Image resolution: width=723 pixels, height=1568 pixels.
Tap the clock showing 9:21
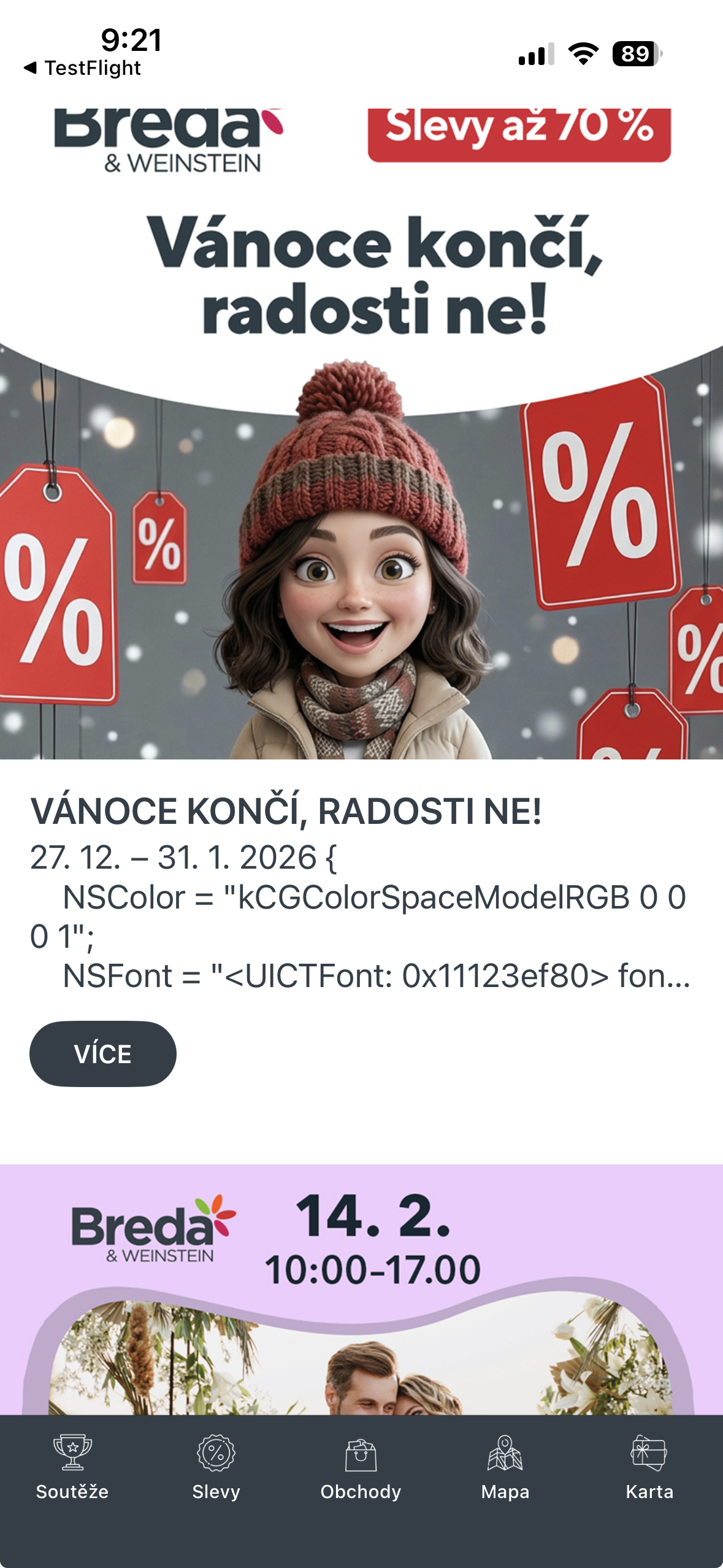pos(131,40)
